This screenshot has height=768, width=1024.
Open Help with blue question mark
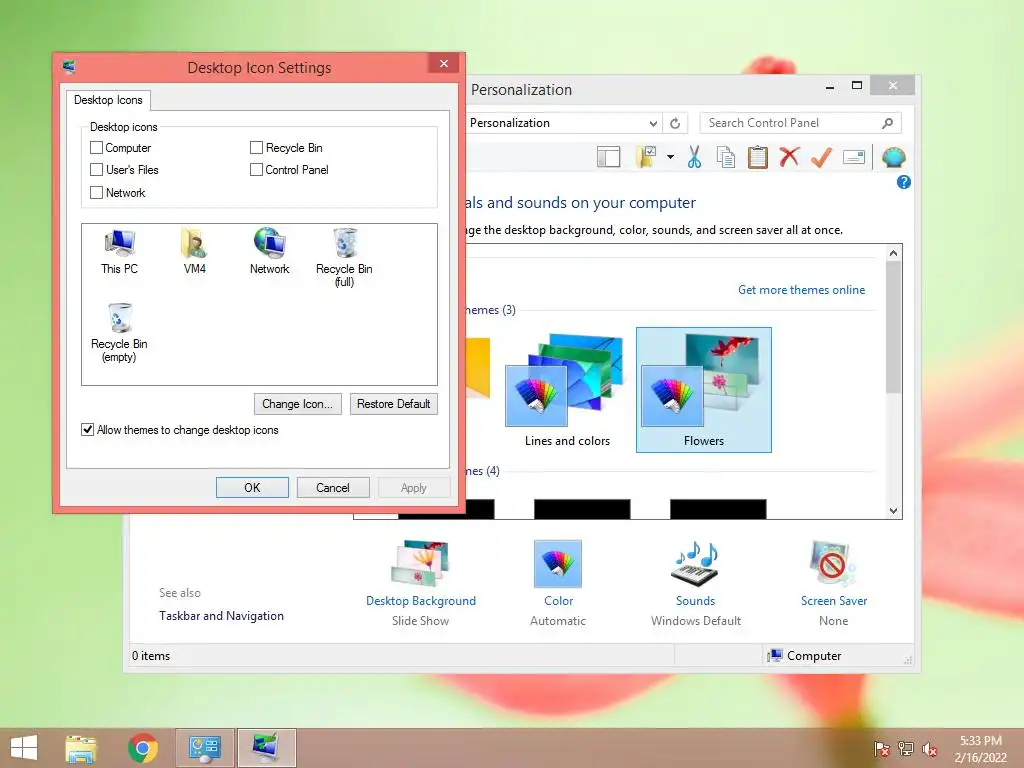[904, 182]
